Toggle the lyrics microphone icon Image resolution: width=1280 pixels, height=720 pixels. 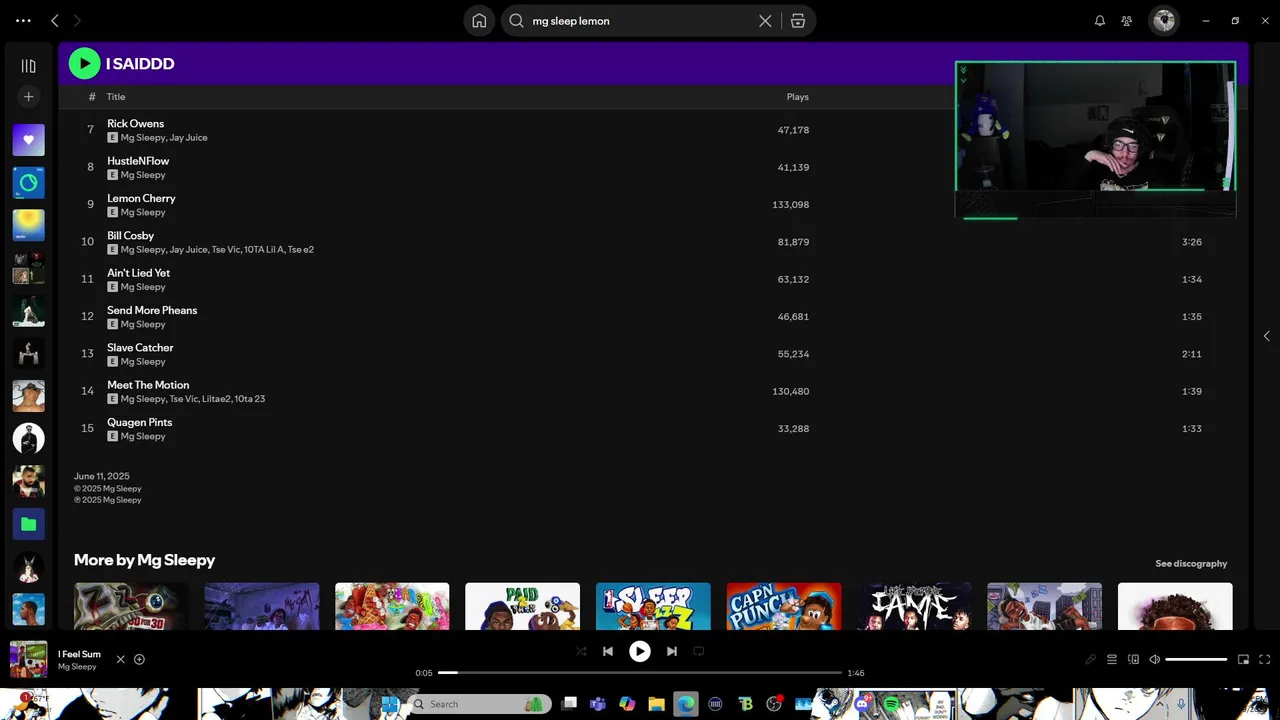pyautogui.click(x=1090, y=659)
